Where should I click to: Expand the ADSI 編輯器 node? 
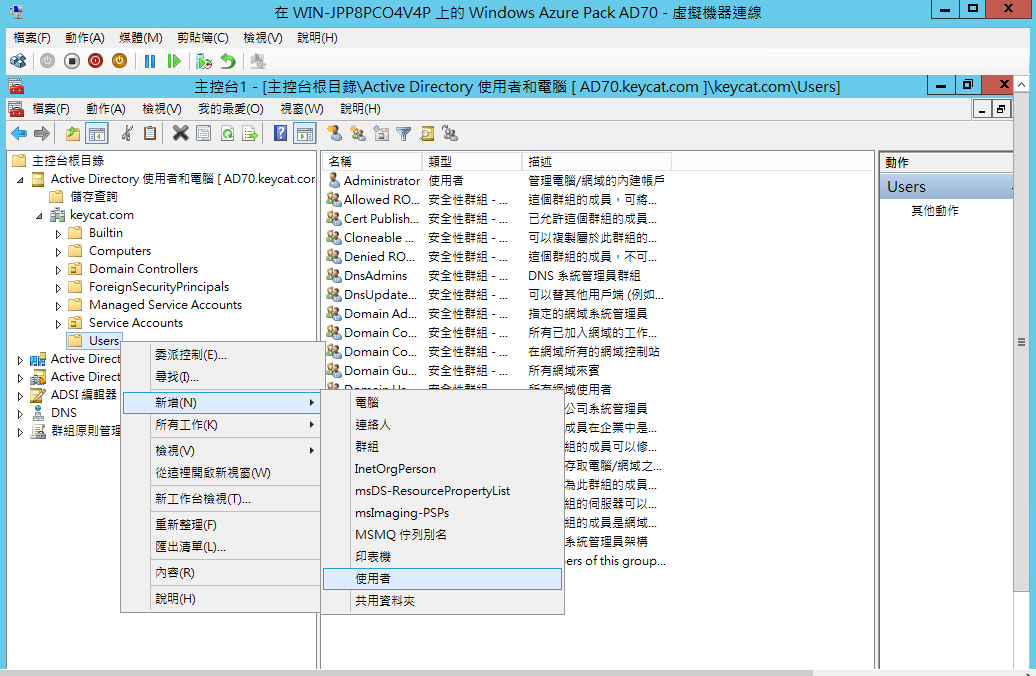20,396
